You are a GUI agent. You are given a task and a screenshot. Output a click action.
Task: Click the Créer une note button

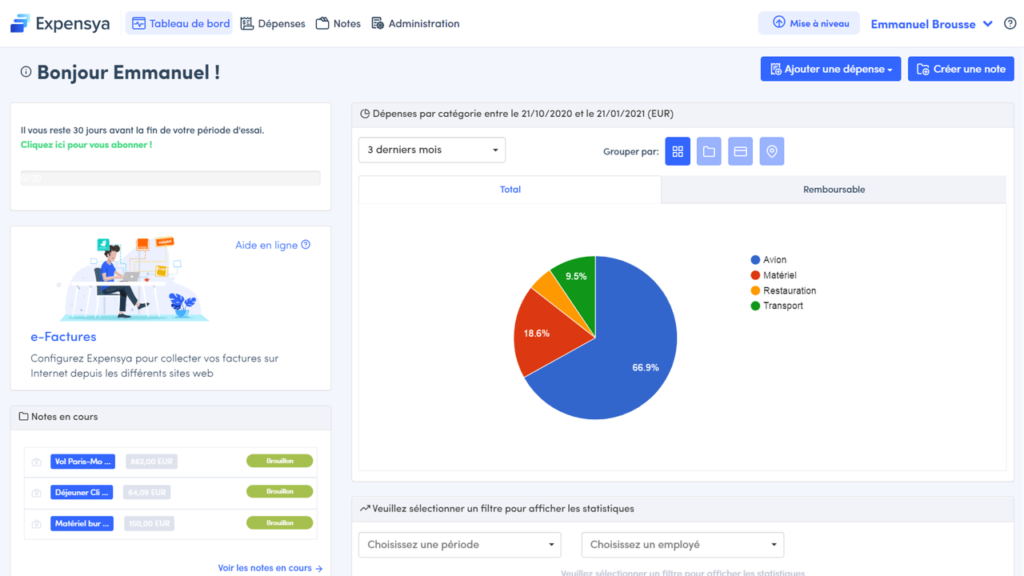[961, 69]
